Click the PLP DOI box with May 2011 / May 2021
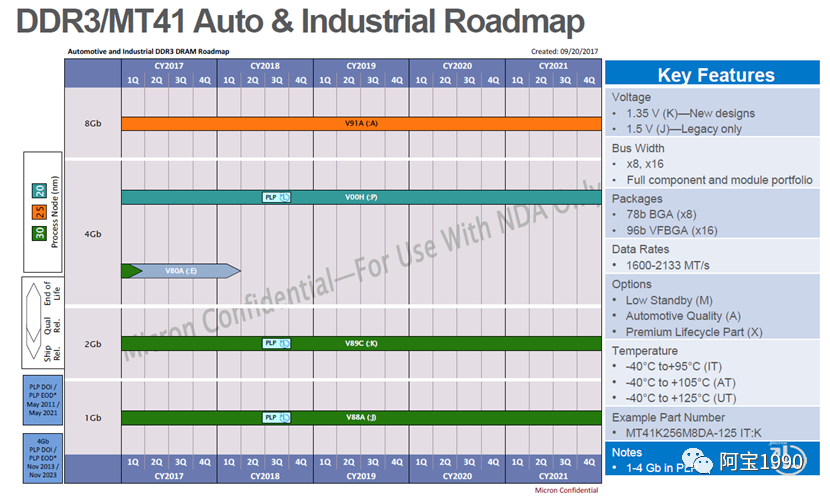This screenshot has height=498, width=830. (43, 400)
